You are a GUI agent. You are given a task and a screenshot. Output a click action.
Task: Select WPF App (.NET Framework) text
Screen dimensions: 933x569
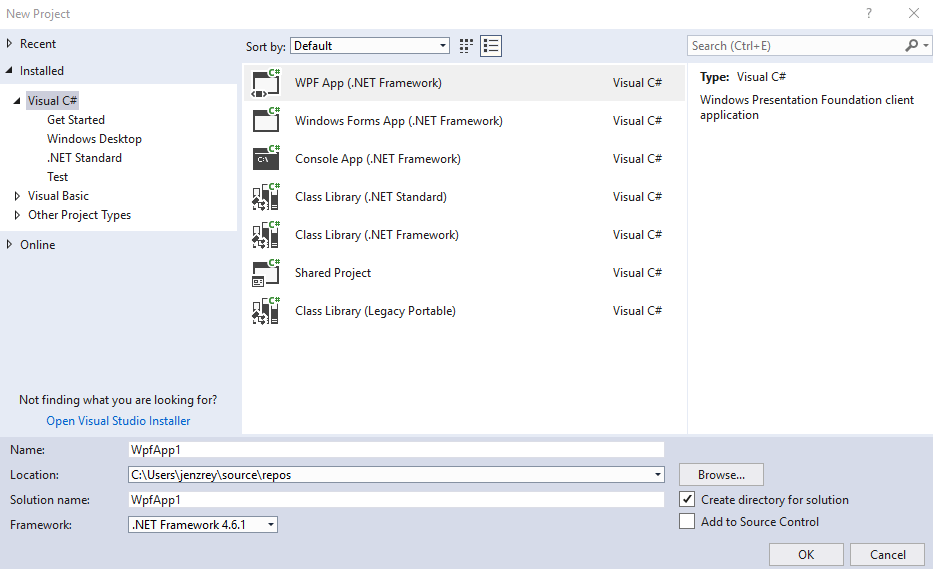tap(368, 83)
